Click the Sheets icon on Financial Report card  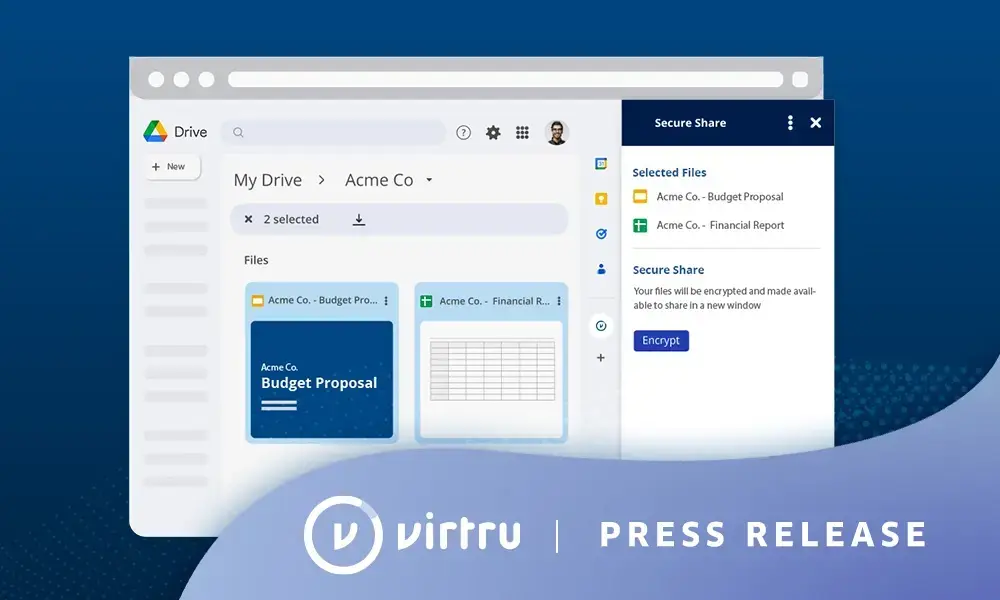[426, 301]
